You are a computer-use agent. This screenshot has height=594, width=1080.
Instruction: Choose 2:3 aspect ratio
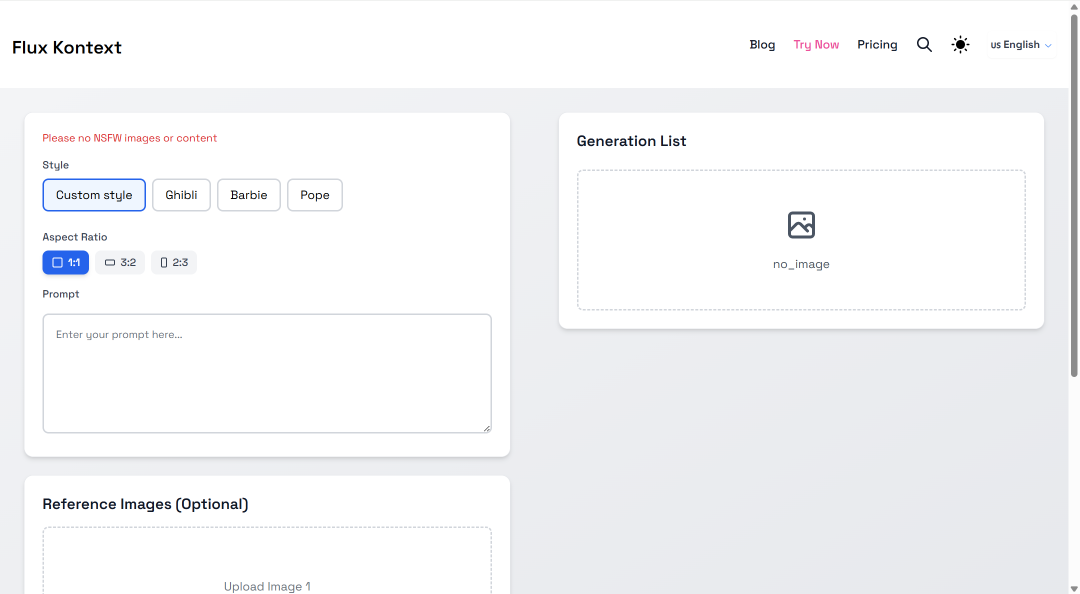(174, 263)
